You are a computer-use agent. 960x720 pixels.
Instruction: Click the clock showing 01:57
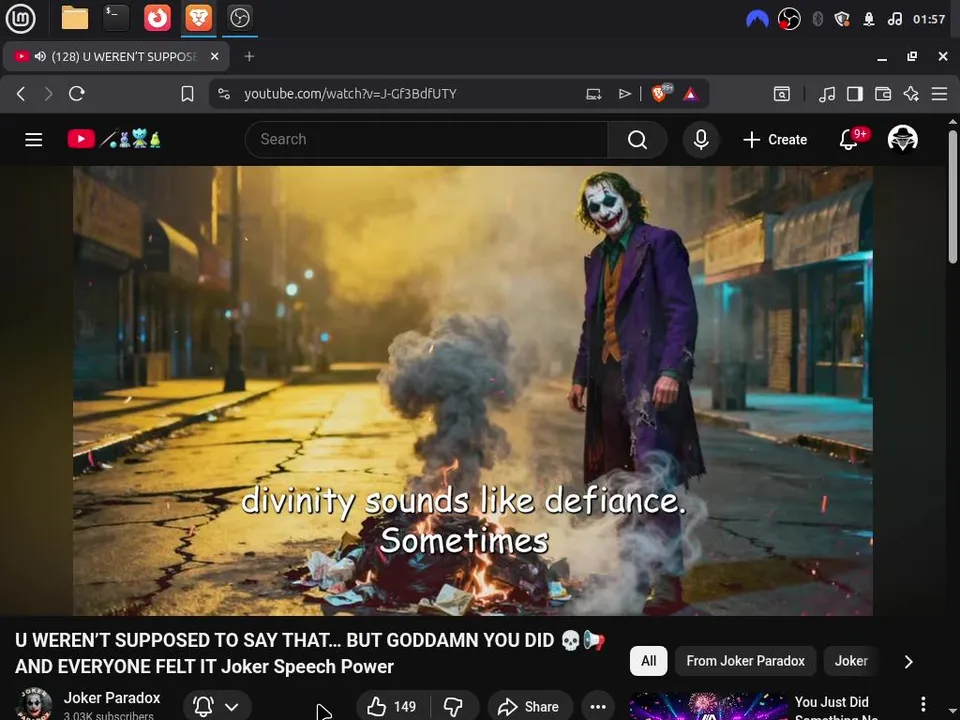929,19
